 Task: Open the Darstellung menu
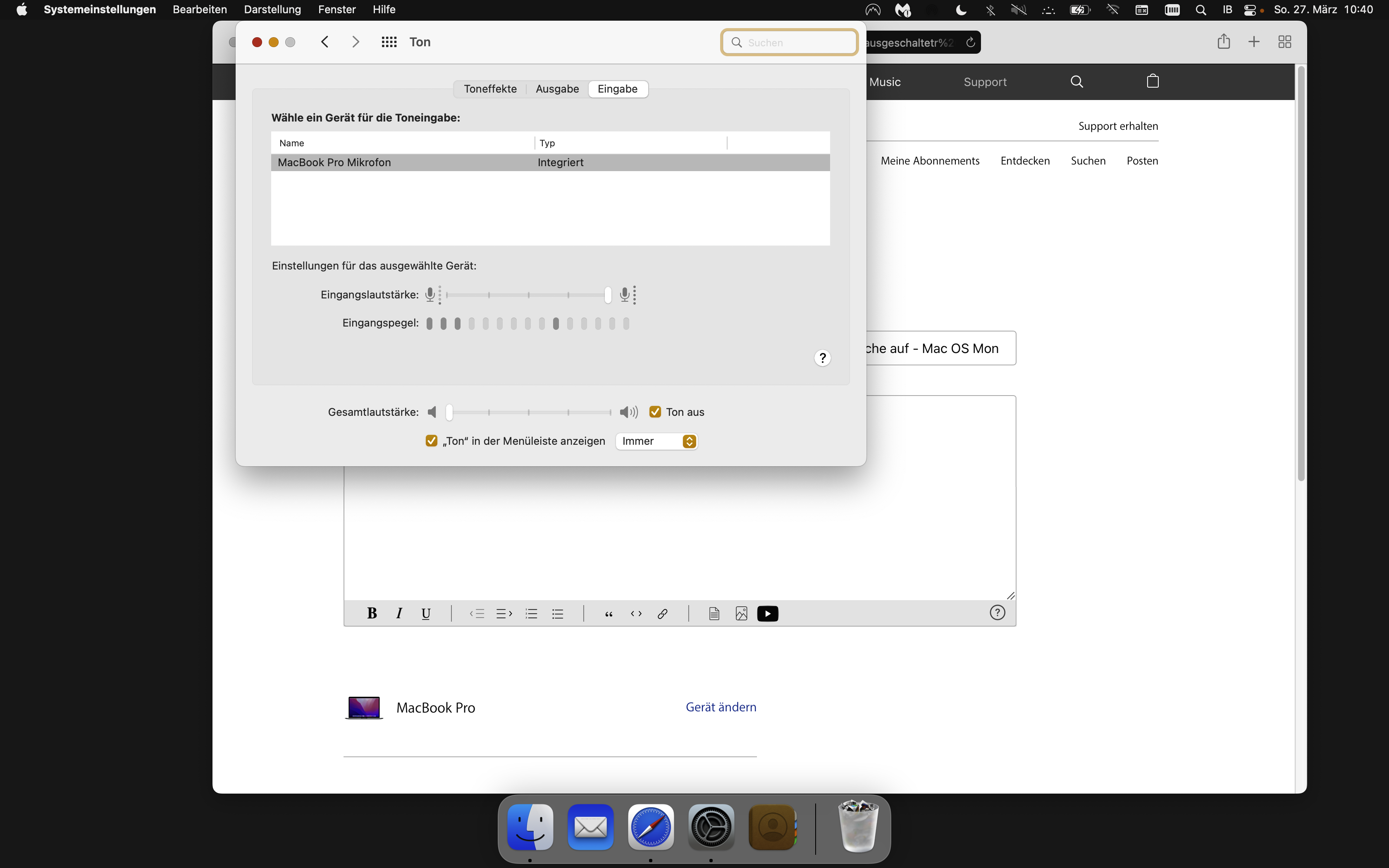click(x=272, y=10)
